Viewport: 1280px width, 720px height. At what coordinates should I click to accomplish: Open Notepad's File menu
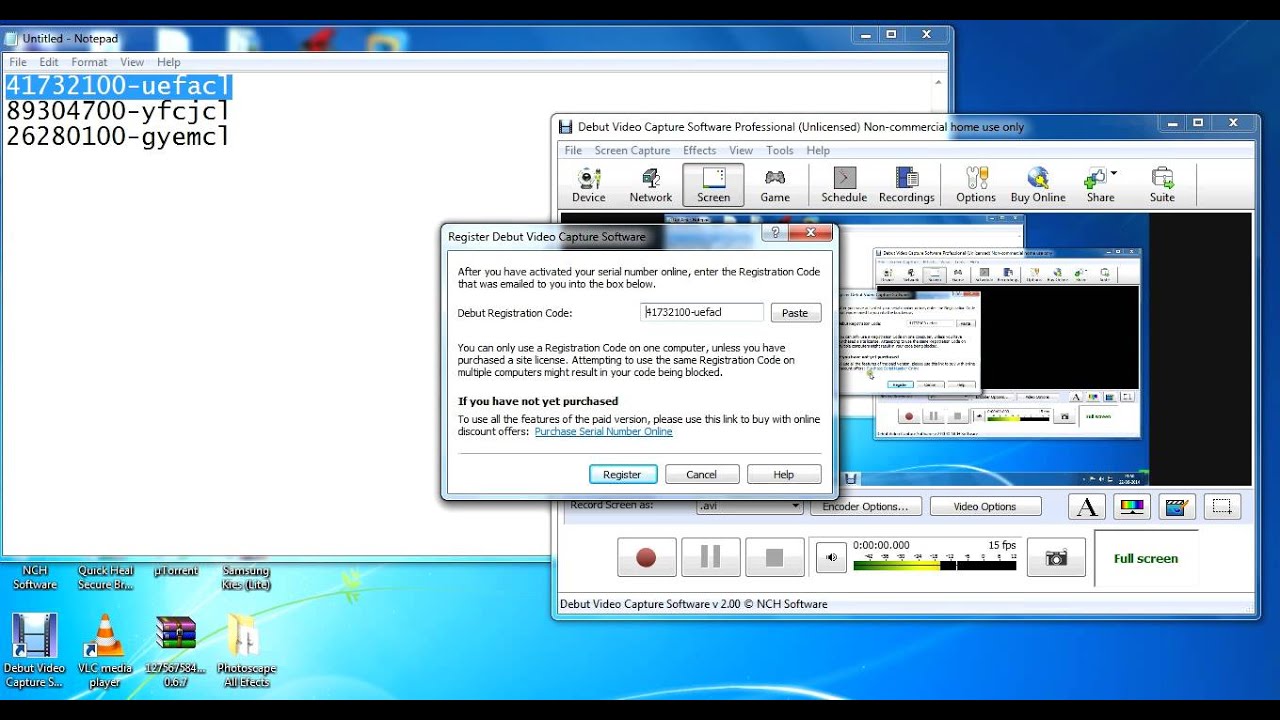pyautogui.click(x=18, y=62)
